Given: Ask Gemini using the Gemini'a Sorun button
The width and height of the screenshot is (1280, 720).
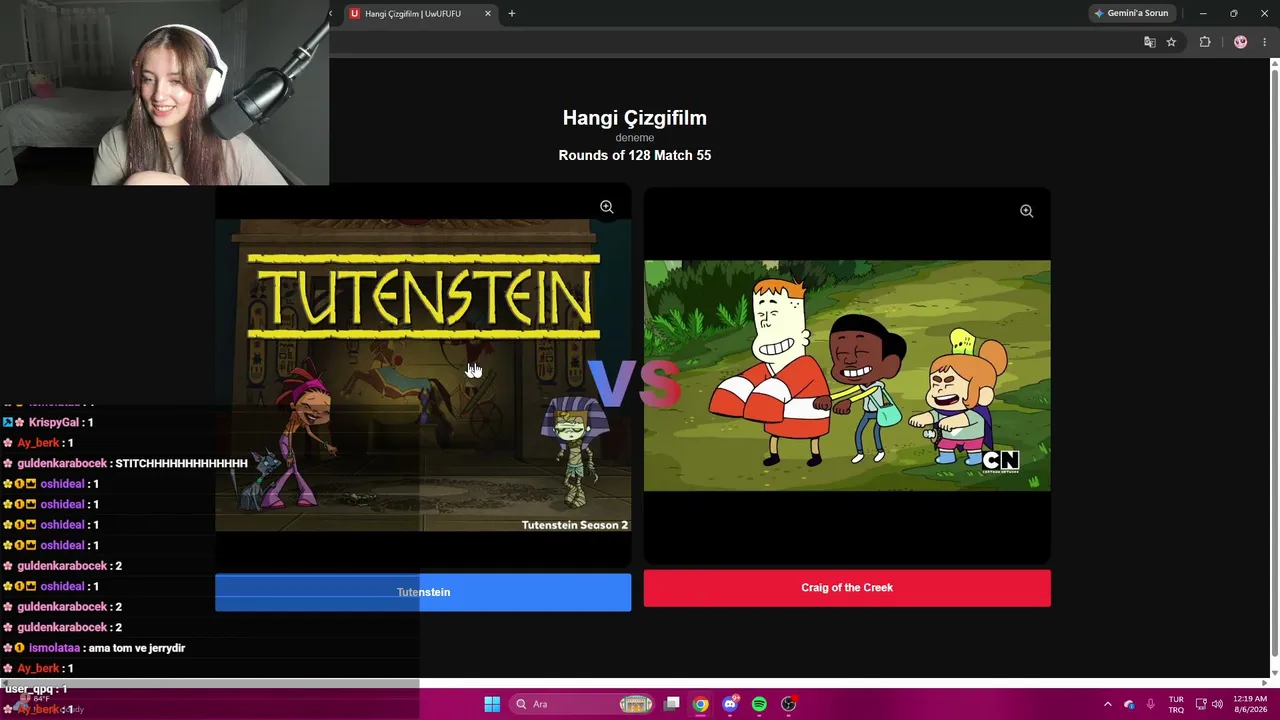Looking at the screenshot, I should [1132, 14].
